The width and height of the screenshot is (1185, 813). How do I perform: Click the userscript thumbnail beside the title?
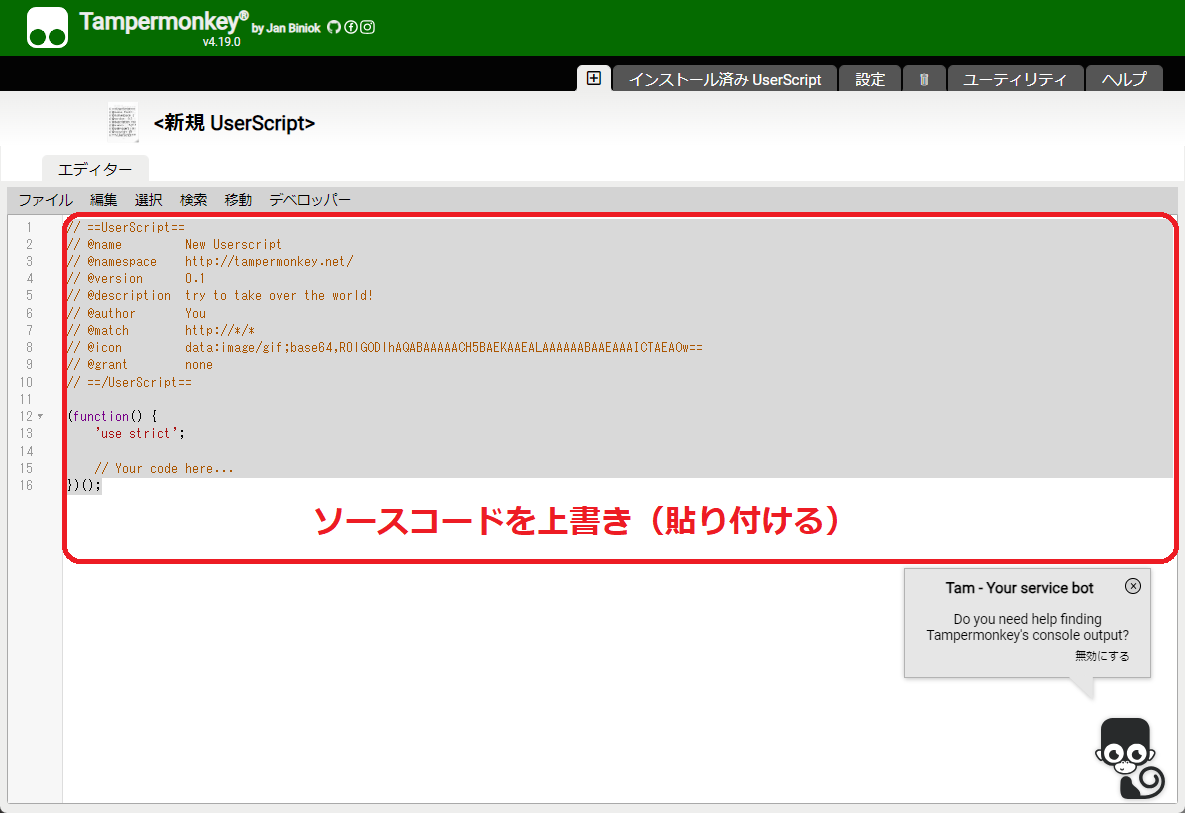click(122, 121)
